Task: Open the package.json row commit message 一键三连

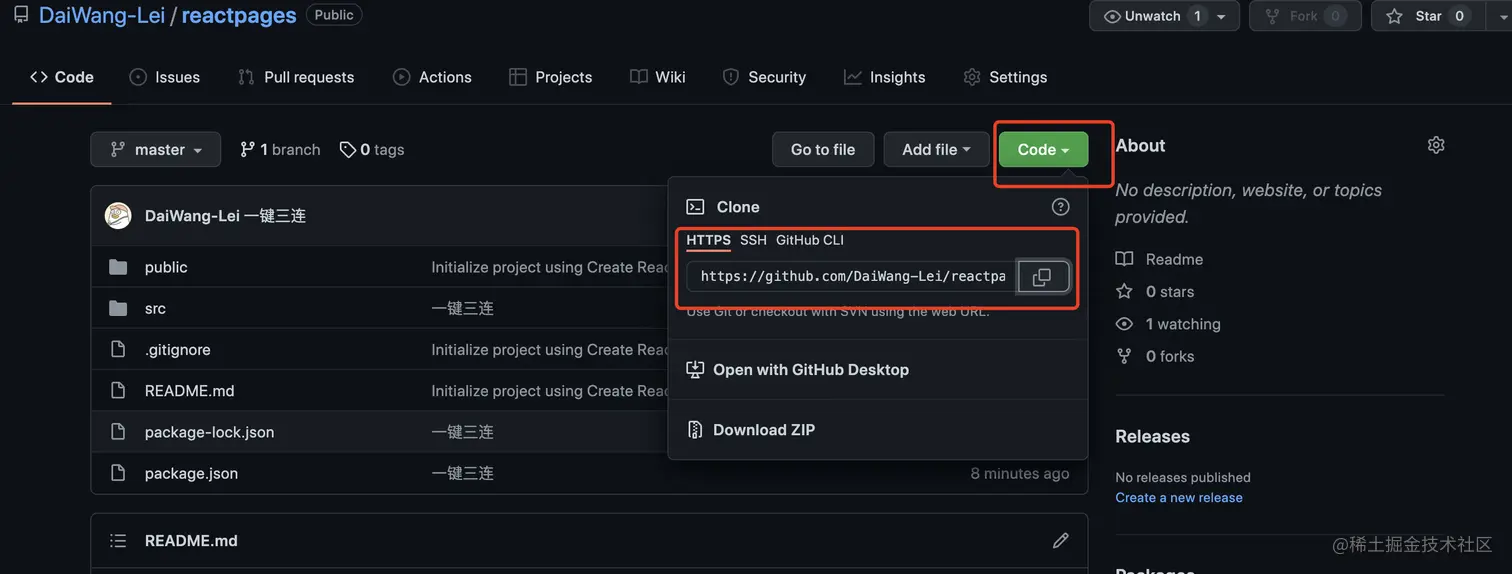Action: click(x=462, y=473)
